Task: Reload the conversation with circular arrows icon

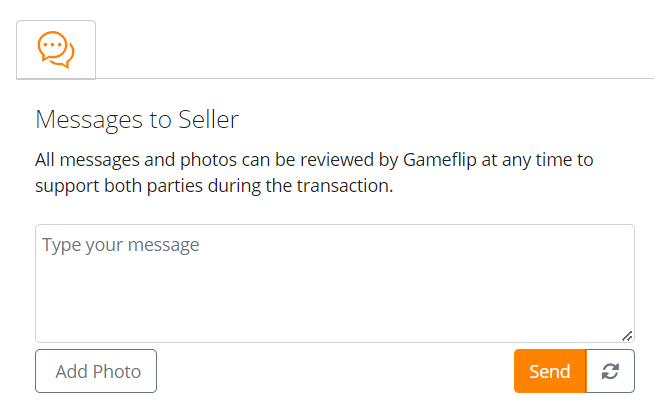Action: [610, 371]
